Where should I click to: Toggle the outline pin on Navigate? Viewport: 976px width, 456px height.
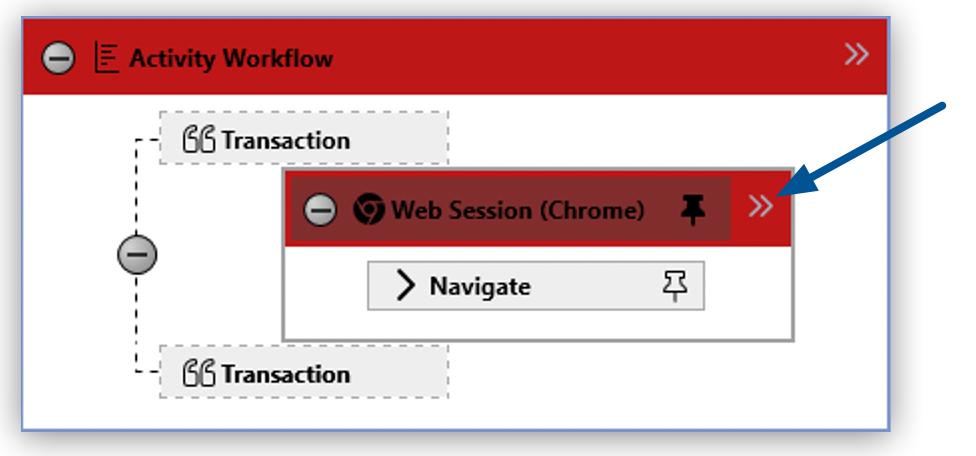[676, 286]
